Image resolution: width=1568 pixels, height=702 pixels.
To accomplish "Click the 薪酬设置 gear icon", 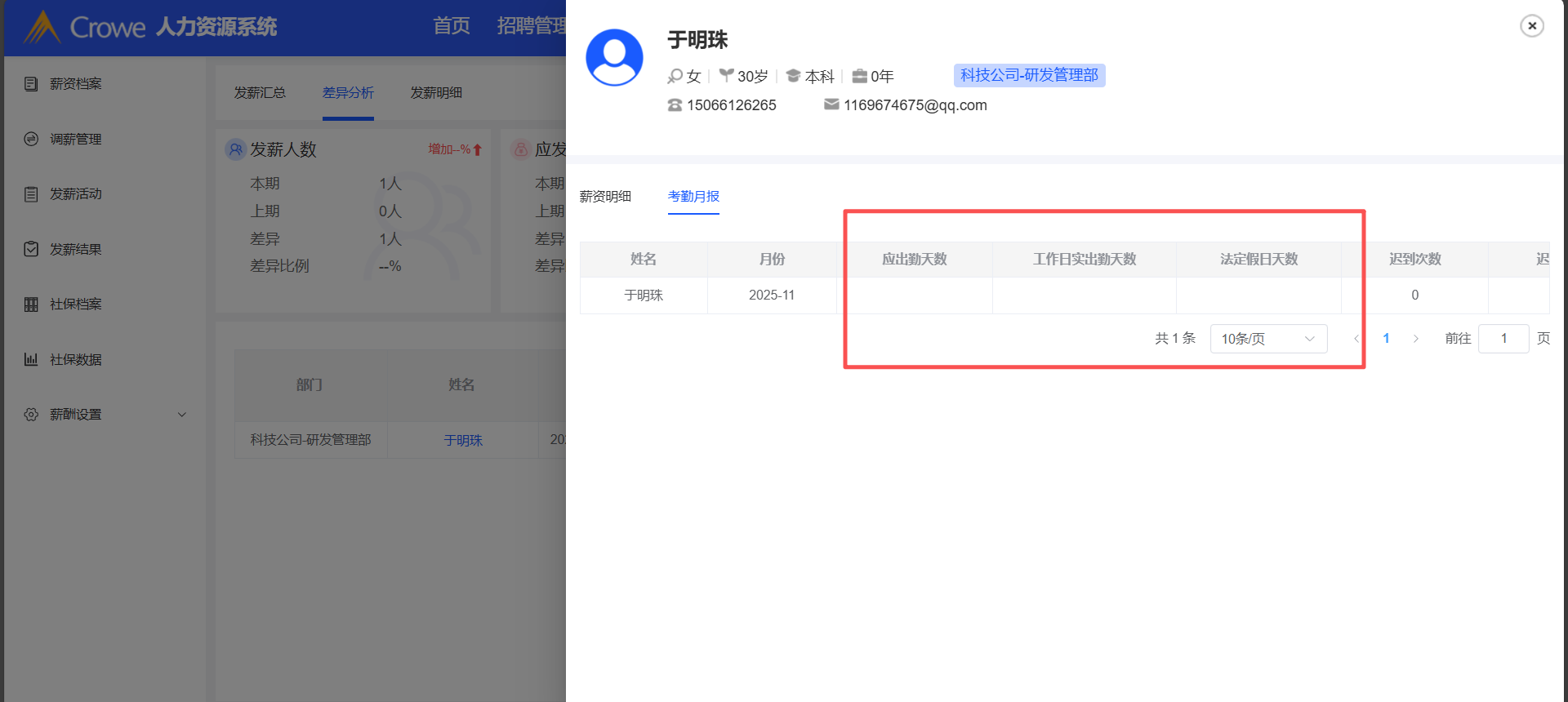I will click(31, 415).
